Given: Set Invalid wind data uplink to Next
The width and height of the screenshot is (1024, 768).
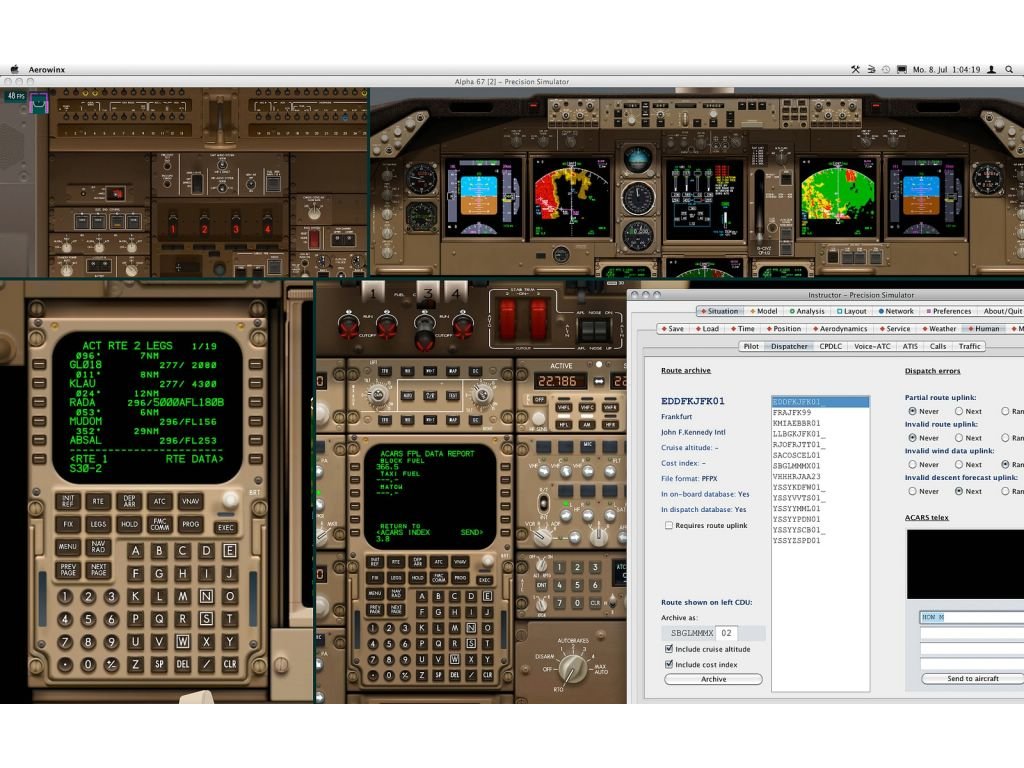Looking at the screenshot, I should click(959, 464).
